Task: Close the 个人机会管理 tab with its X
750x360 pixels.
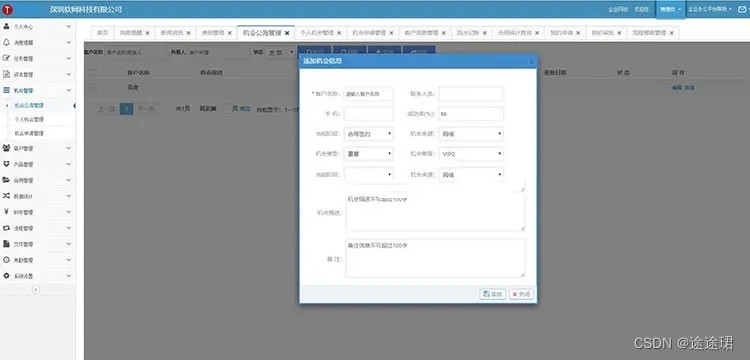Action: tap(339, 33)
